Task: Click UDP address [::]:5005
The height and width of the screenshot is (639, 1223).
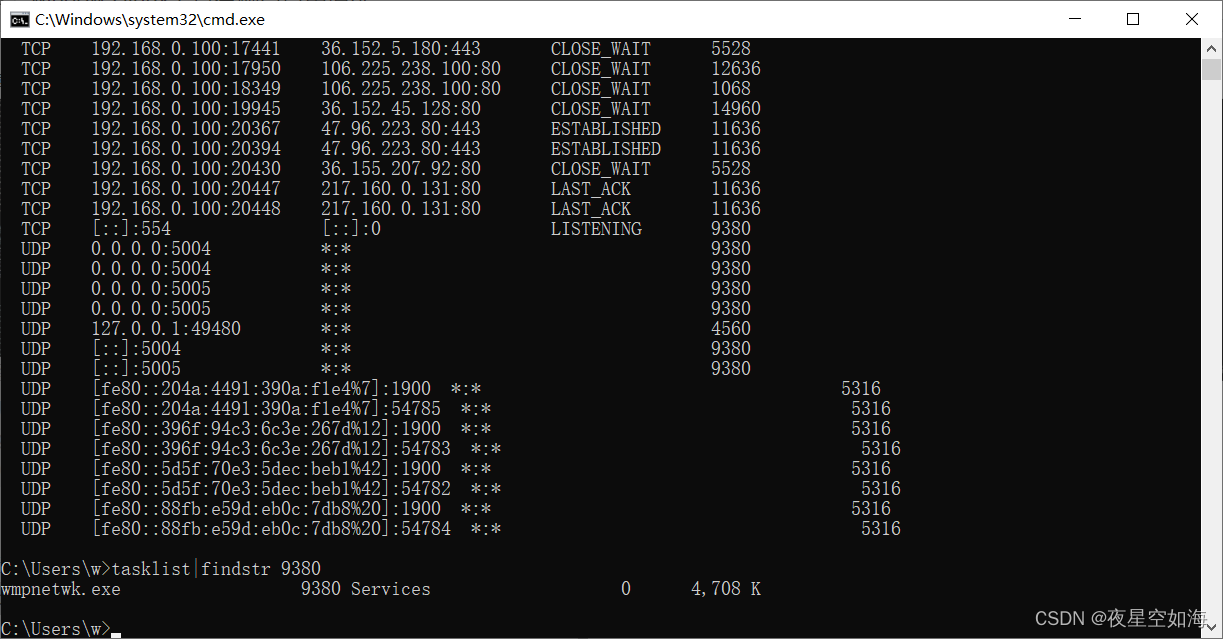Action: [136, 369]
